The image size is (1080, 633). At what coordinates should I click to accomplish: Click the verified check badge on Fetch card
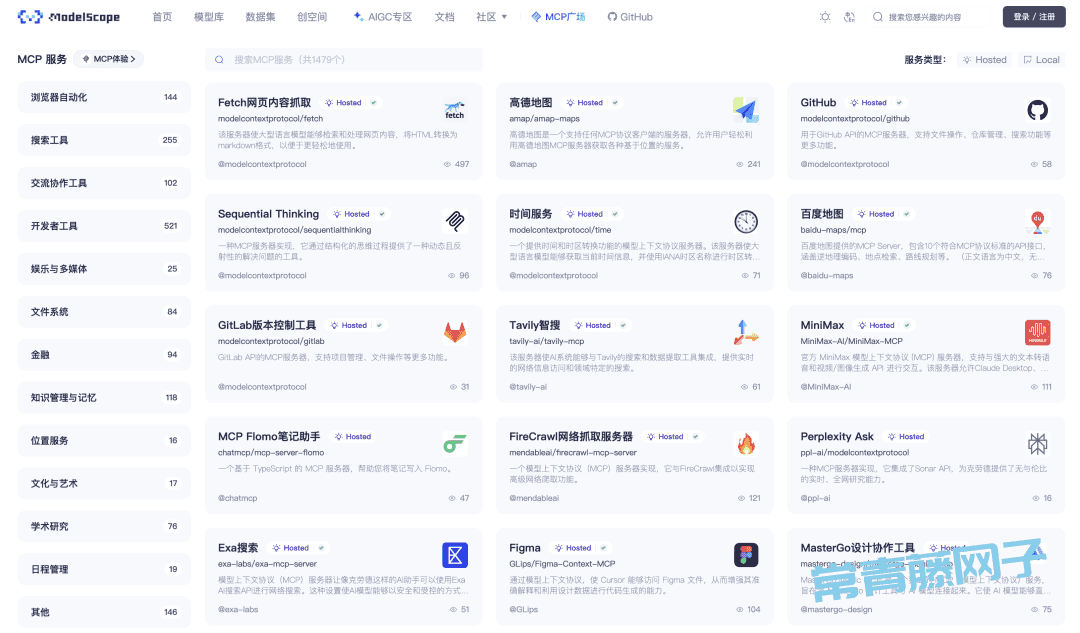[x=373, y=103]
